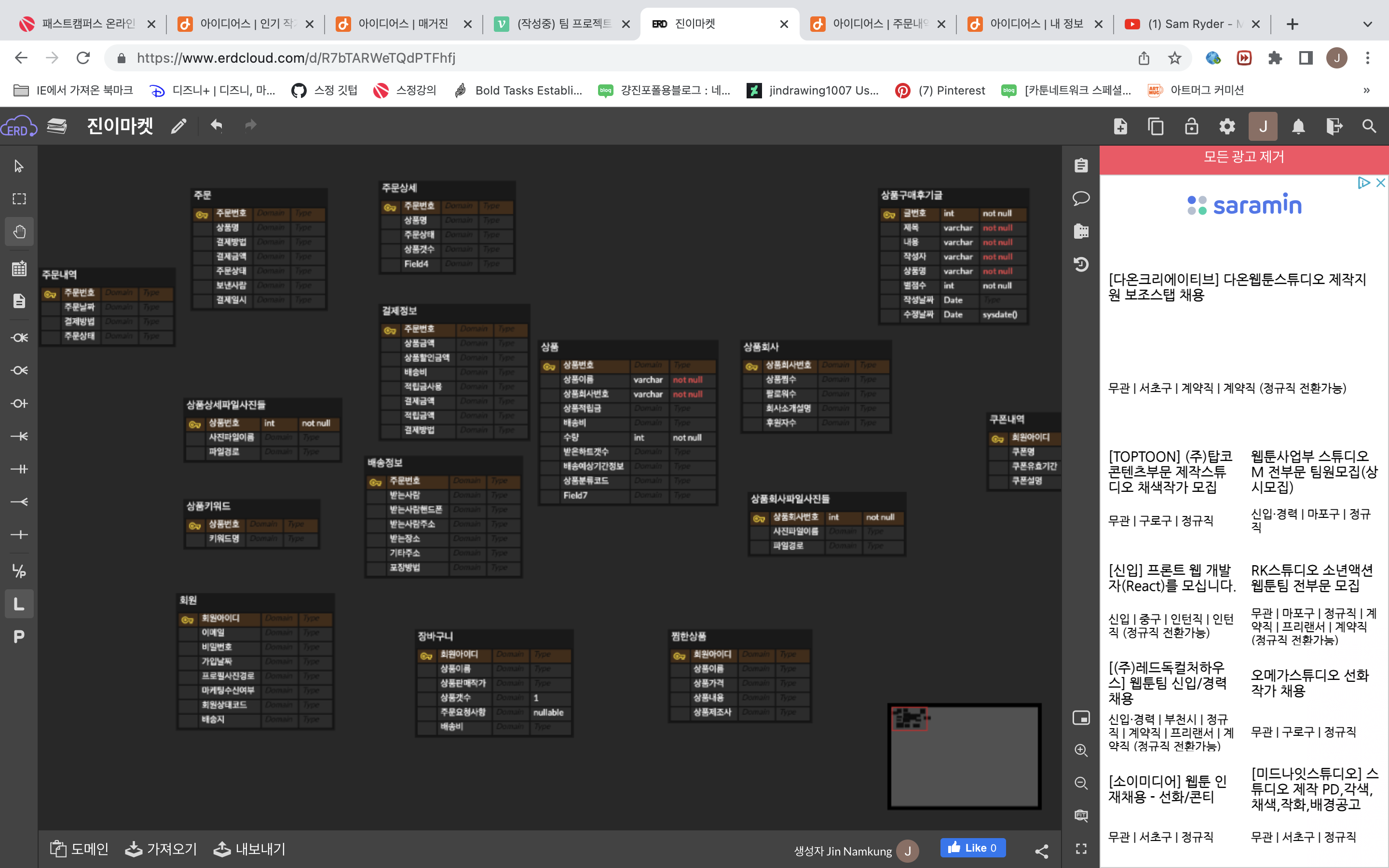Zoom in on the ERD canvas
This screenshot has height=868, width=1389.
tap(1081, 750)
